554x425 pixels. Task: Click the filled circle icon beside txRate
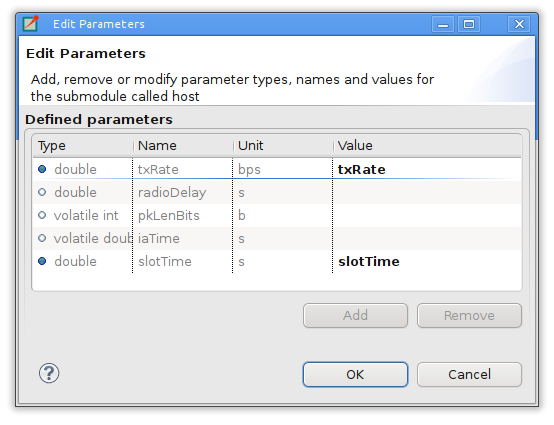pos(42,169)
